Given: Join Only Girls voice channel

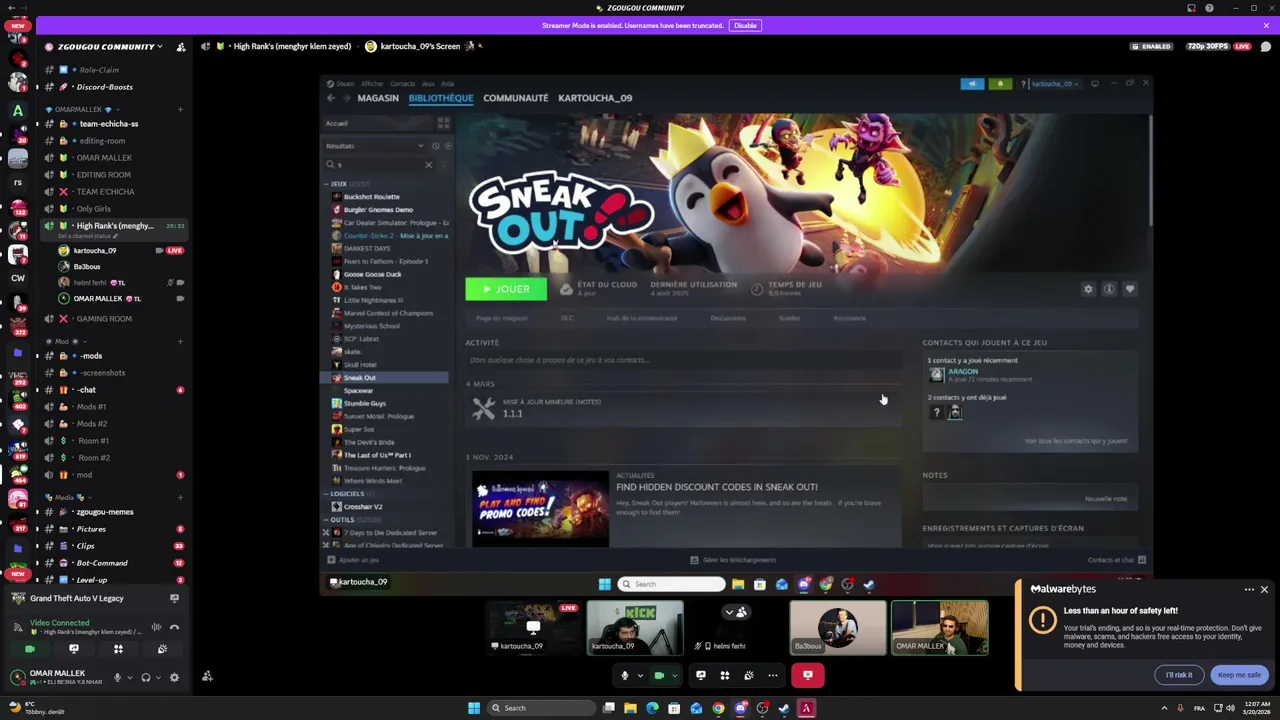Looking at the screenshot, I should (x=93, y=209).
